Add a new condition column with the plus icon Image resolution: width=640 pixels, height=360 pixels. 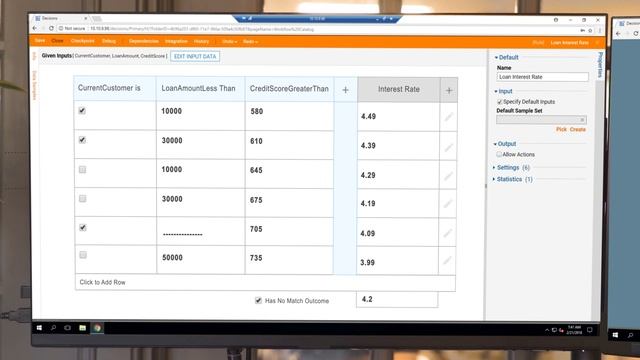pos(345,90)
